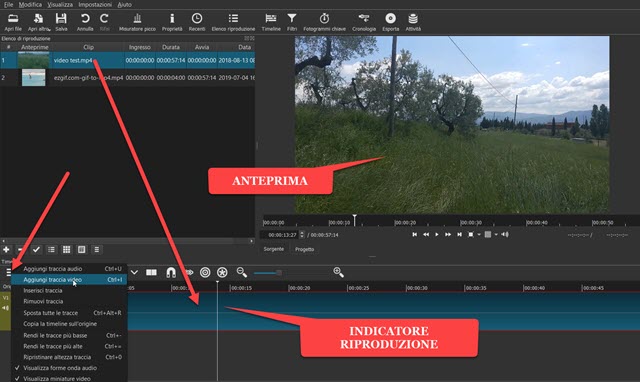The image size is (640, 382).
Task: Open the Proprietà panel
Action: pyautogui.click(x=172, y=22)
